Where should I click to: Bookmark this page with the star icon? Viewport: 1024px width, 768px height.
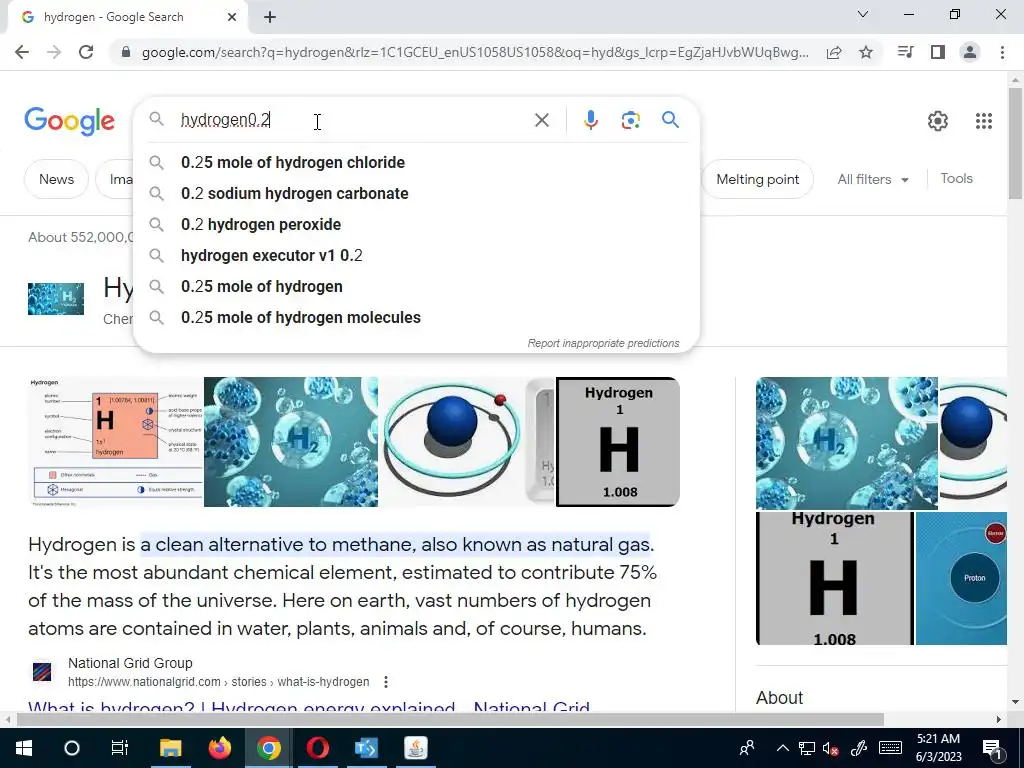tap(866, 52)
